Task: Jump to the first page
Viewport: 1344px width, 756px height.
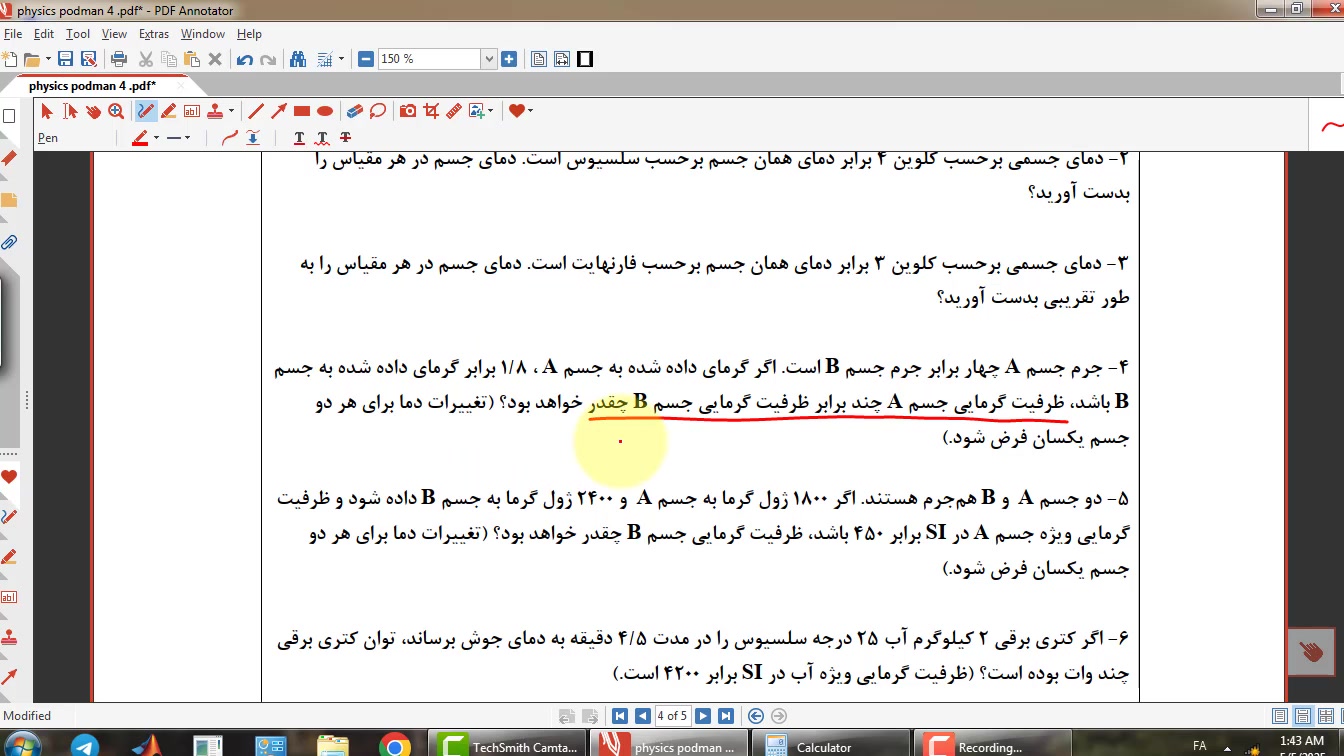Action: [x=620, y=716]
